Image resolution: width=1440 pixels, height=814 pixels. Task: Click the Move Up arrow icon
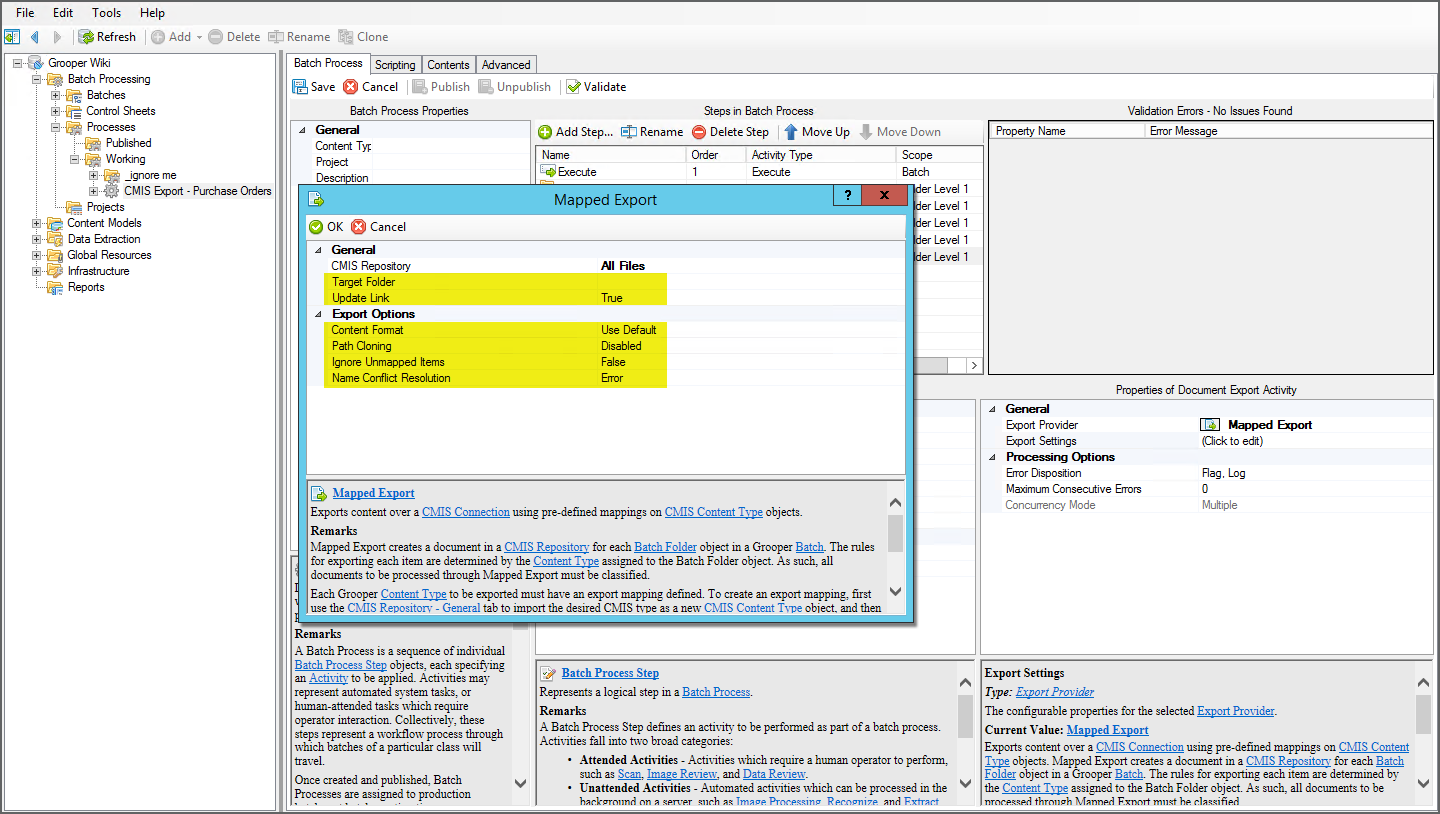click(x=791, y=132)
